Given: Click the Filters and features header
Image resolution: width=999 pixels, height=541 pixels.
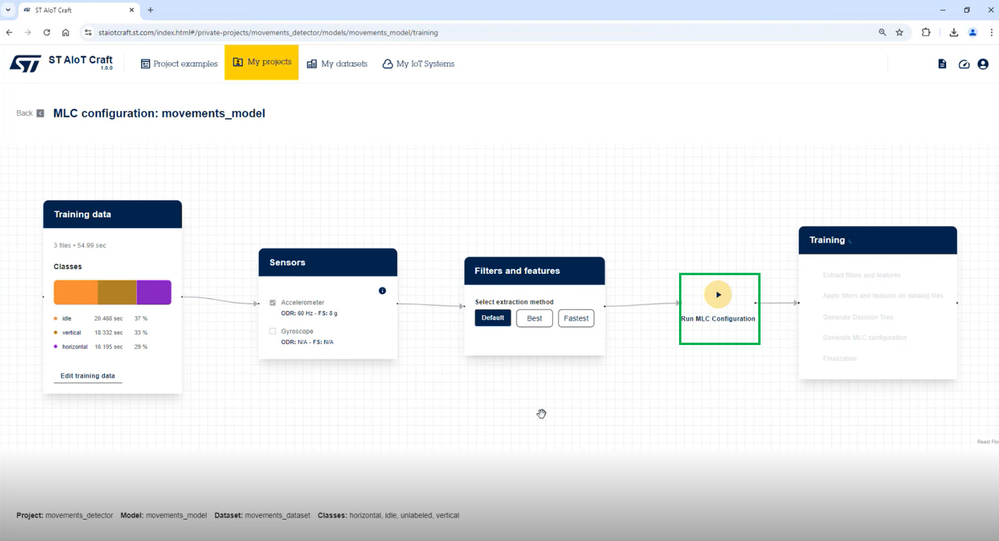Looking at the screenshot, I should tap(535, 271).
